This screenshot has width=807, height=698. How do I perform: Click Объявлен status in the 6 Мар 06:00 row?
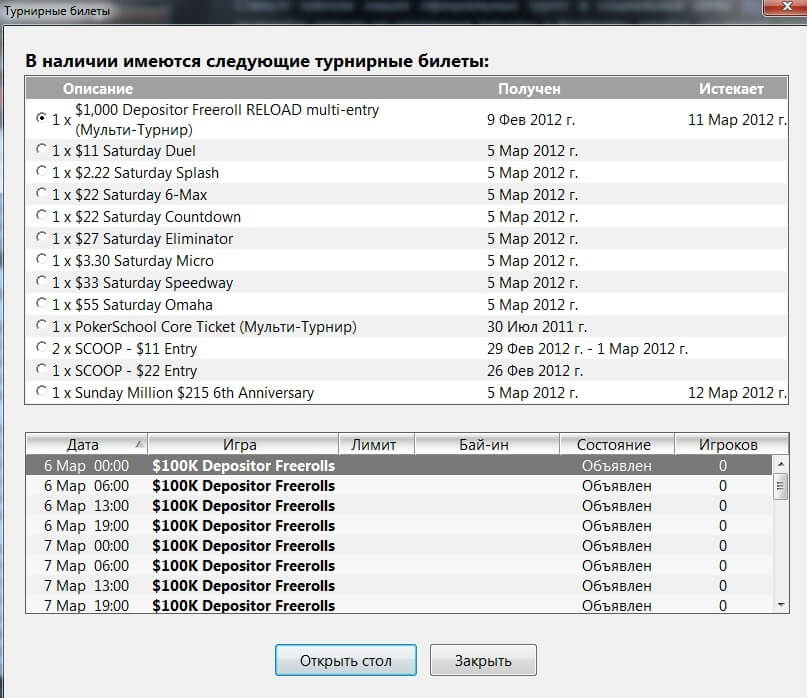(617, 485)
